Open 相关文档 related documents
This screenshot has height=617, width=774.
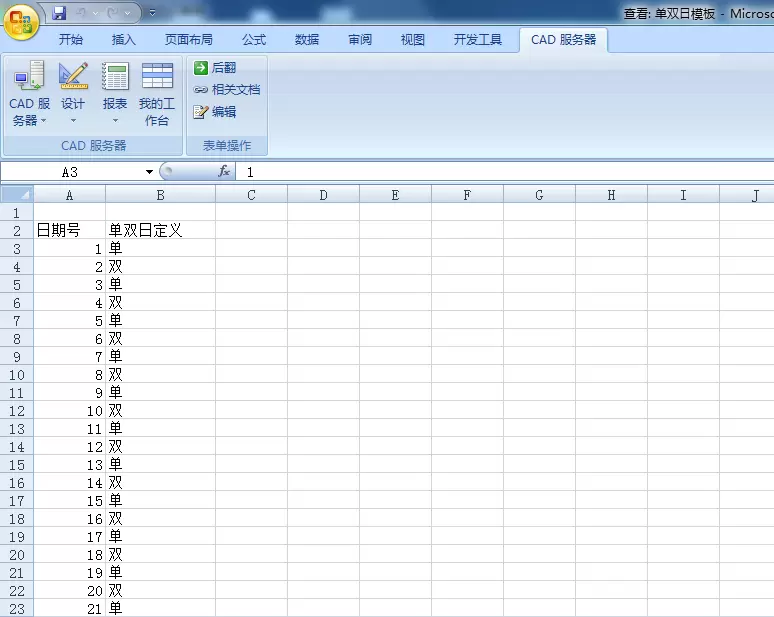[x=226, y=90]
